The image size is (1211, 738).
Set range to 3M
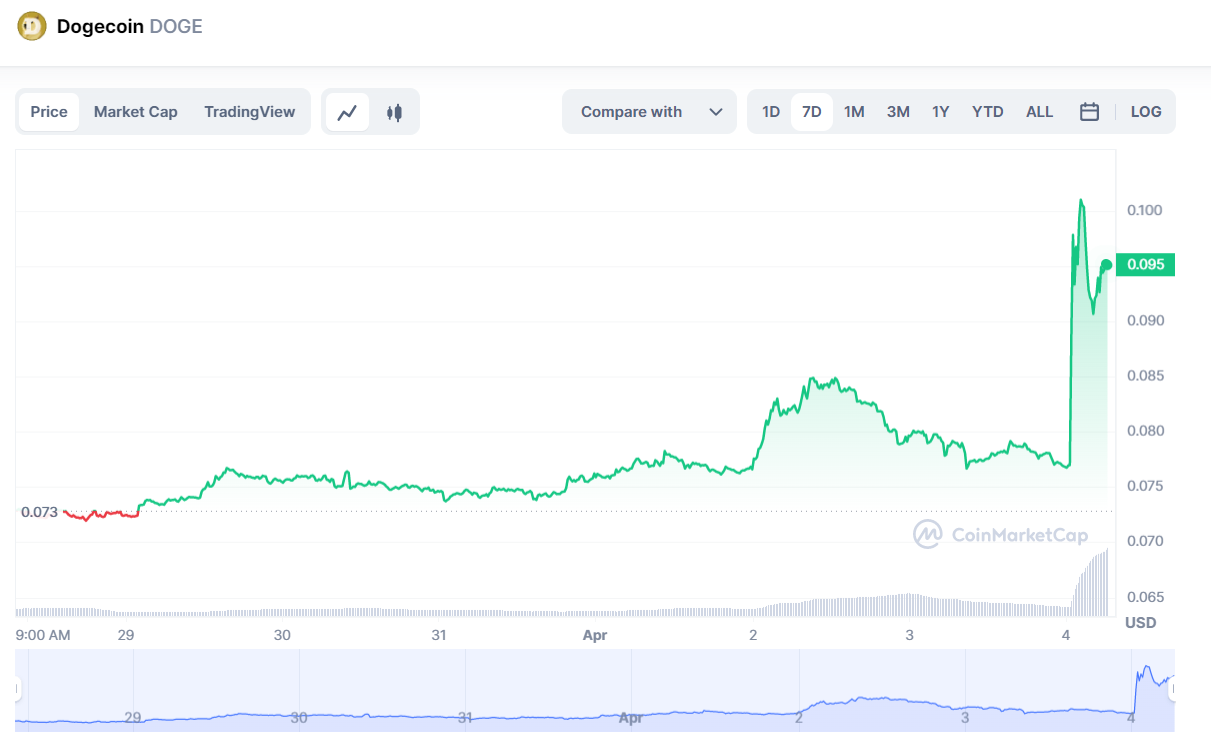coord(898,112)
